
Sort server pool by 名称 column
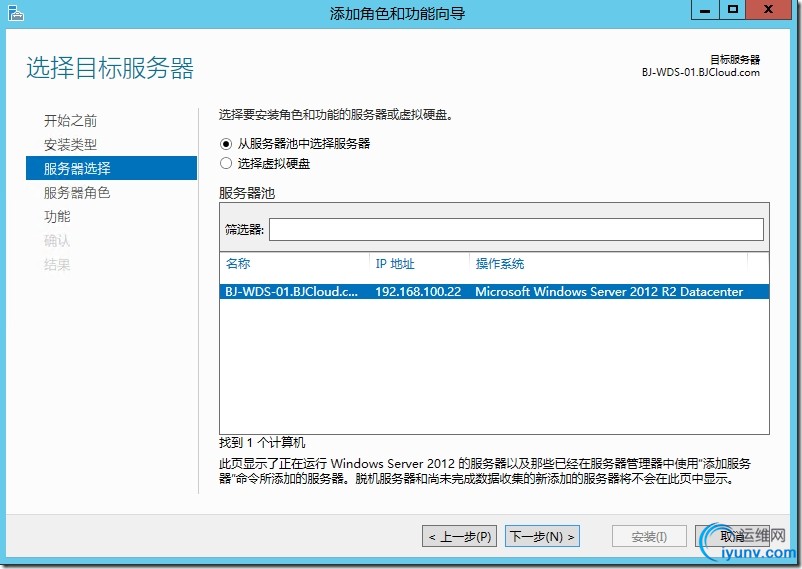[x=238, y=264]
